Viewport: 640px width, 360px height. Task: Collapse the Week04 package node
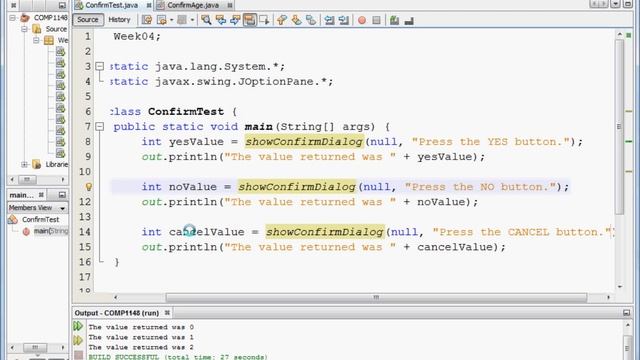36,40
